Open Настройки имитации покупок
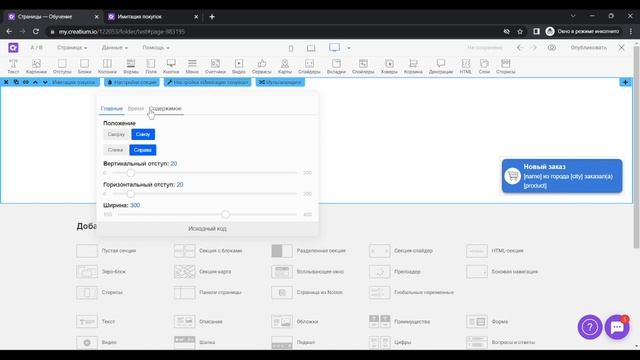Image resolution: width=640 pixels, height=360 pixels. [207, 82]
